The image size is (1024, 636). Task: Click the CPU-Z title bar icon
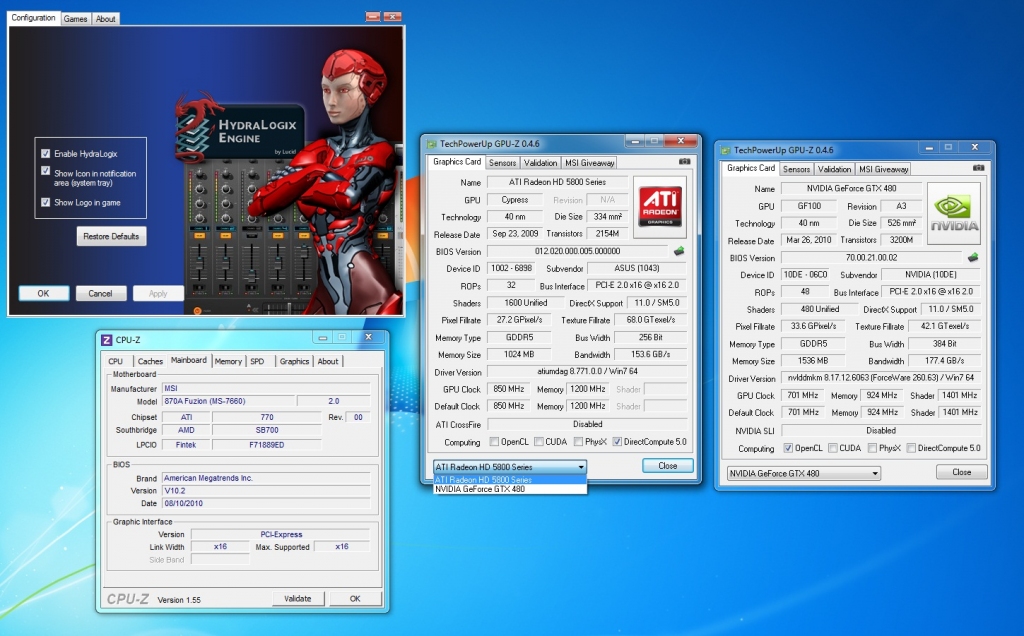coord(106,339)
